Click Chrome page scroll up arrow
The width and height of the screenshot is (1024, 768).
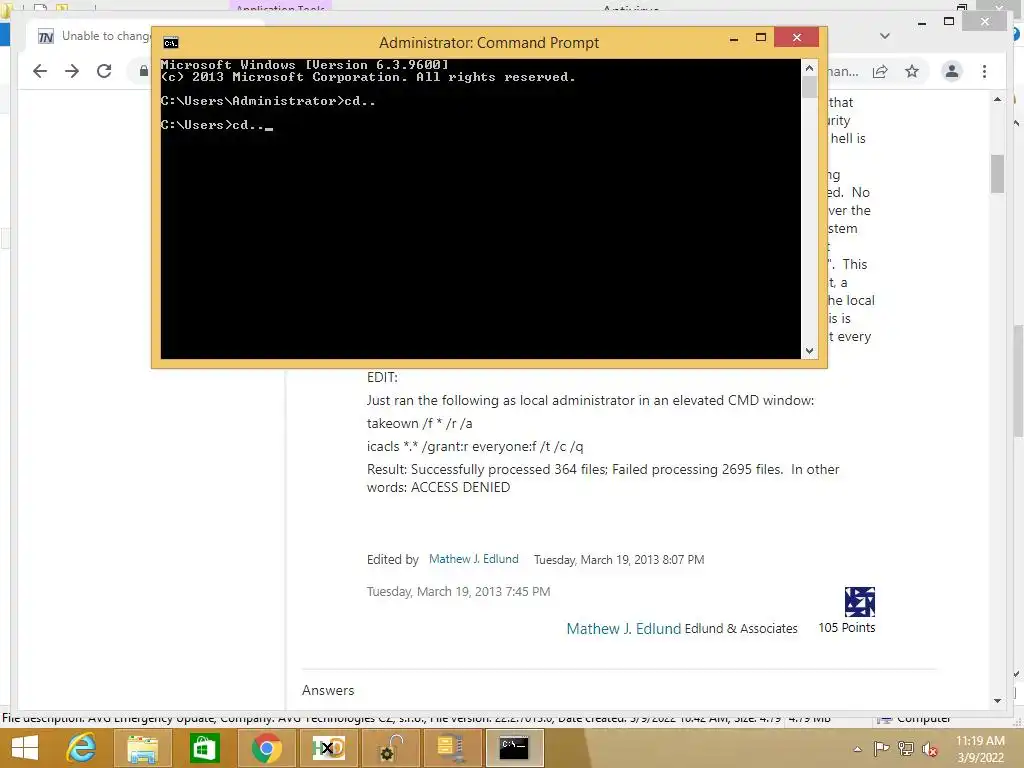997,99
